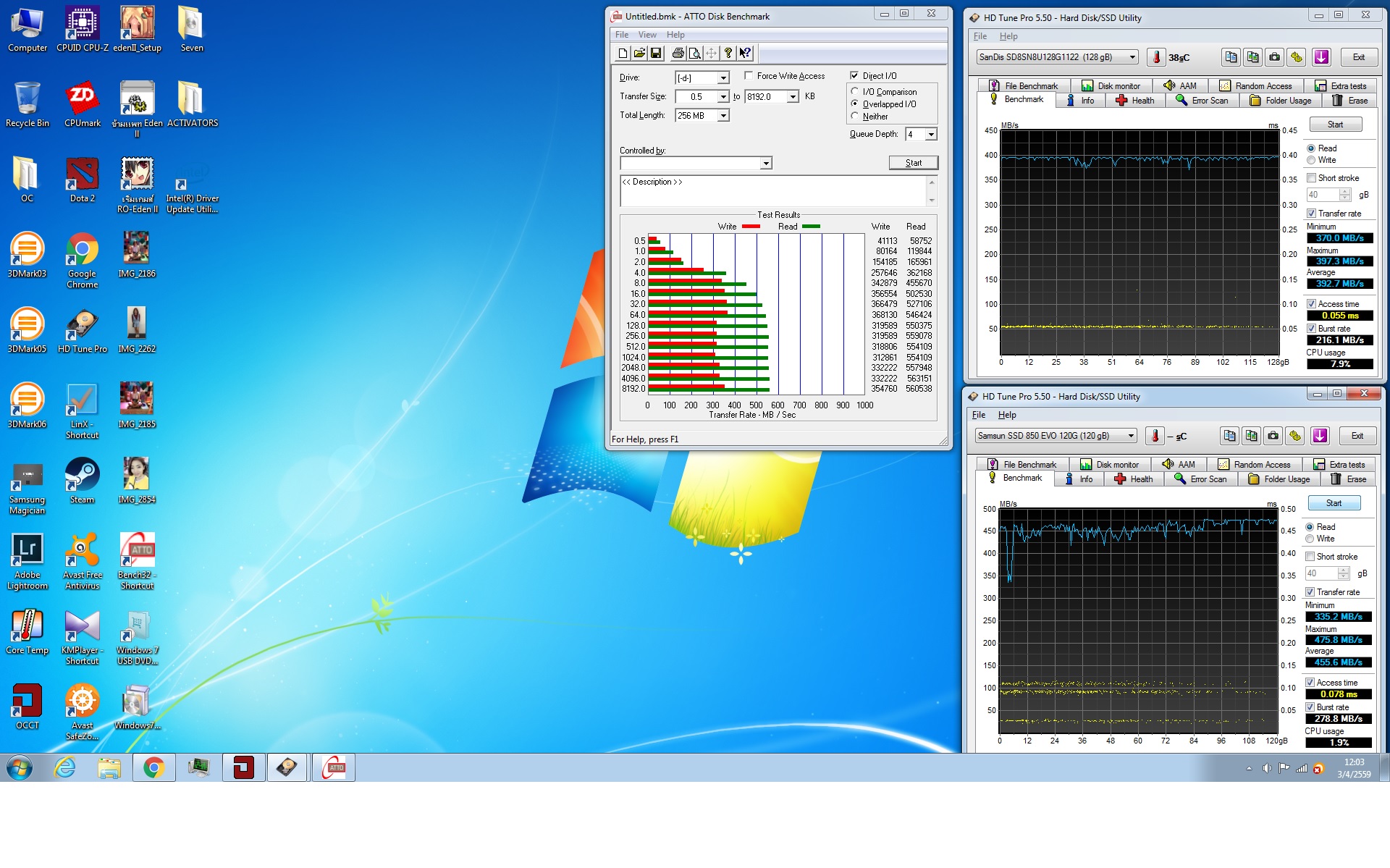Click the Google Chrome taskbar icon
Image resolution: width=1390 pixels, height=868 pixels.
point(153,767)
